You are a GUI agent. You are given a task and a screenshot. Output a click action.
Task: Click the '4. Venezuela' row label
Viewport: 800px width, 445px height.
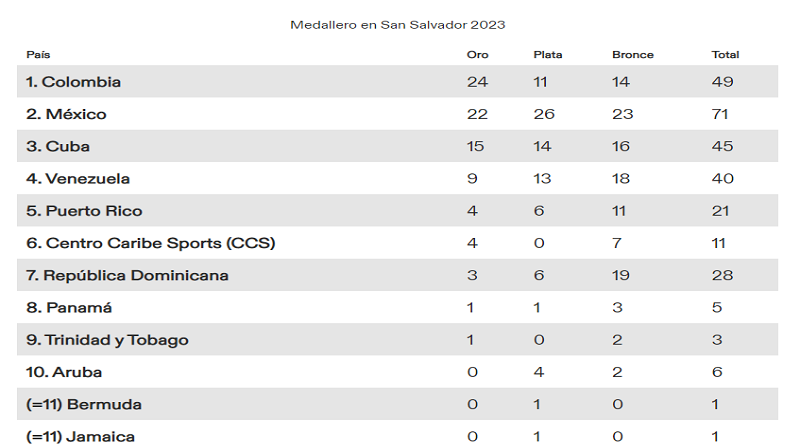[78, 179]
